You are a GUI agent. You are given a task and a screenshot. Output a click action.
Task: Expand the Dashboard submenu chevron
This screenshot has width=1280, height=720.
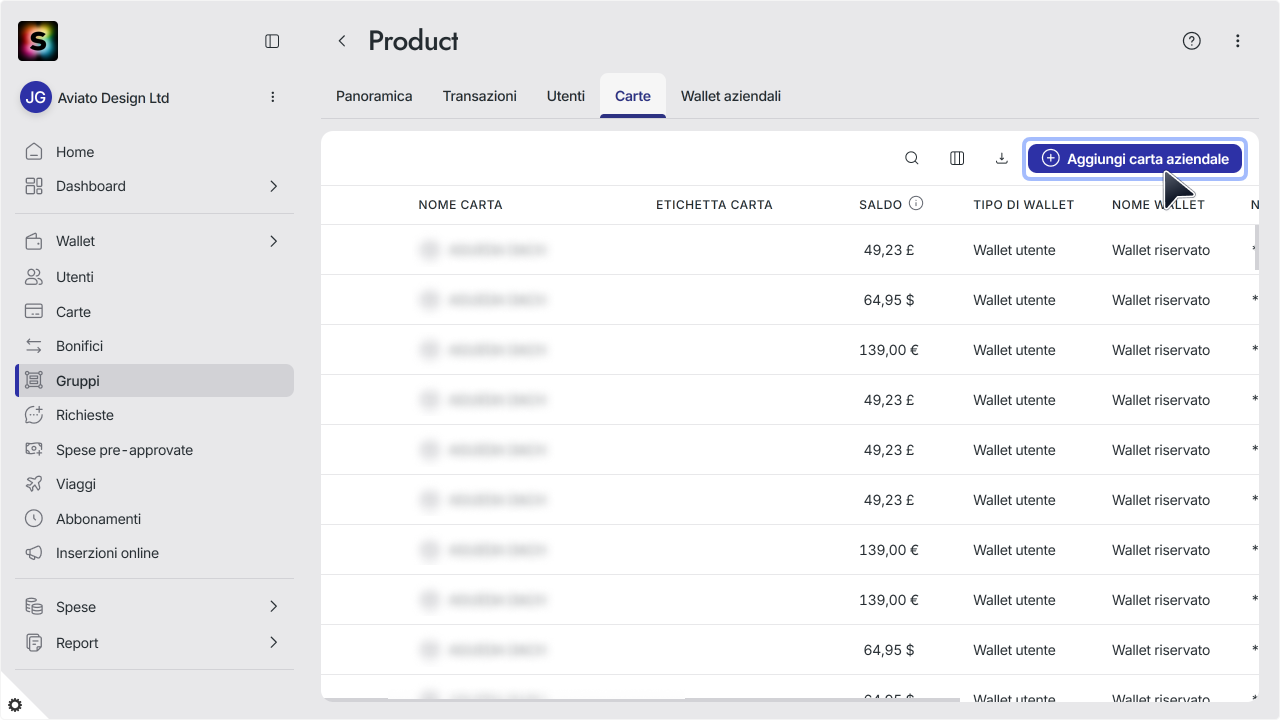[273, 186]
